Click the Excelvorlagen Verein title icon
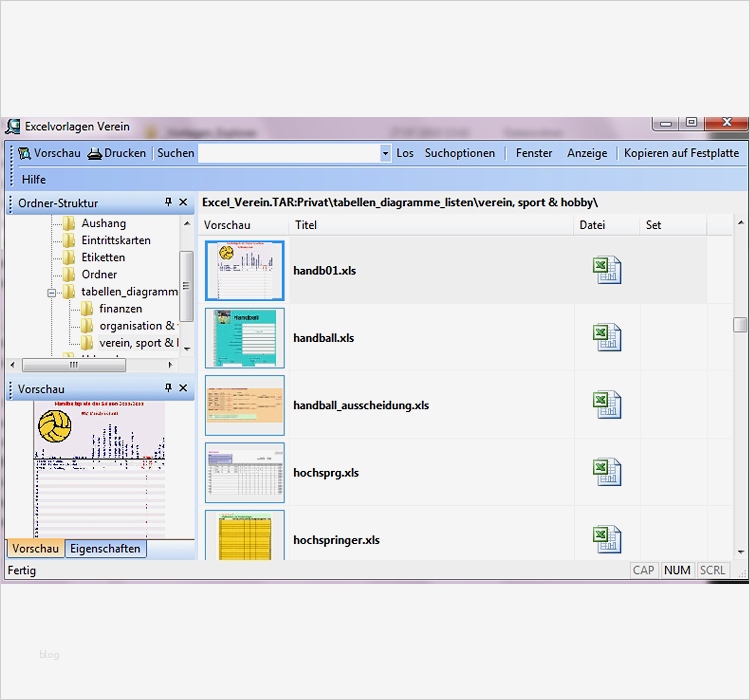Image resolution: width=750 pixels, height=700 pixels. pyautogui.click(x=13, y=127)
